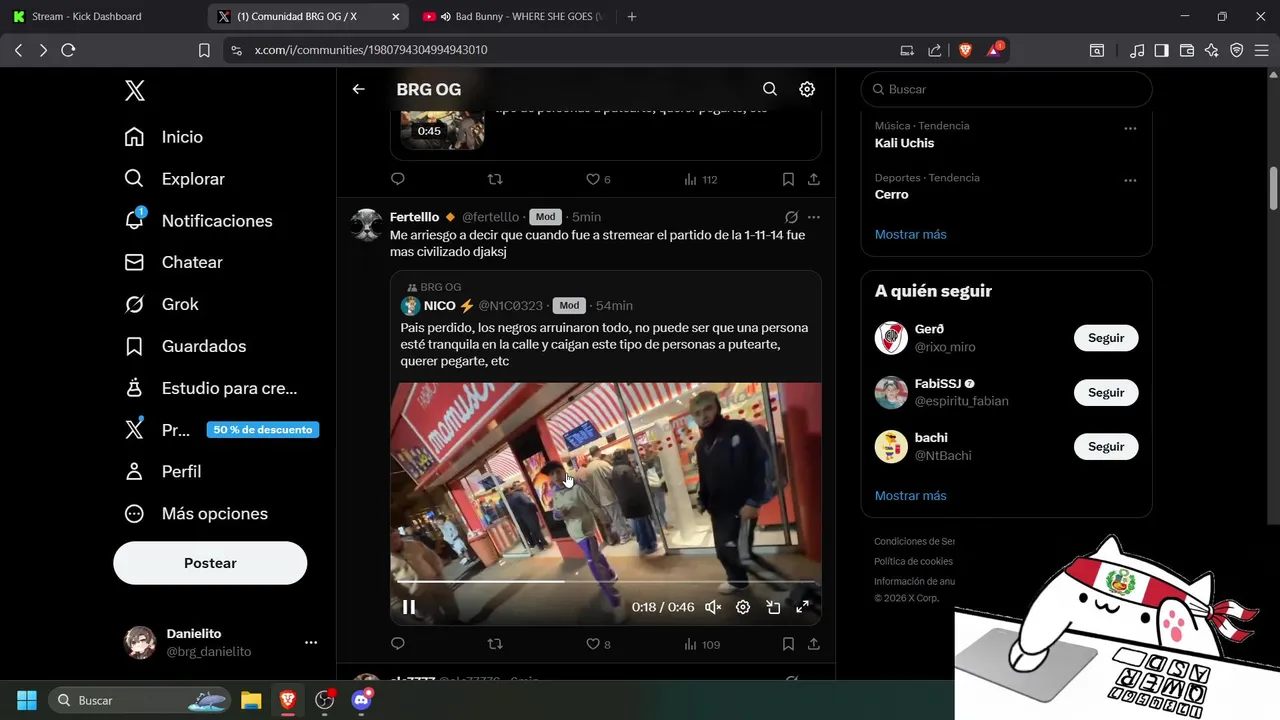The width and height of the screenshot is (1280, 720).
Task: Click the 50 % de descuento badge
Action: point(263,430)
